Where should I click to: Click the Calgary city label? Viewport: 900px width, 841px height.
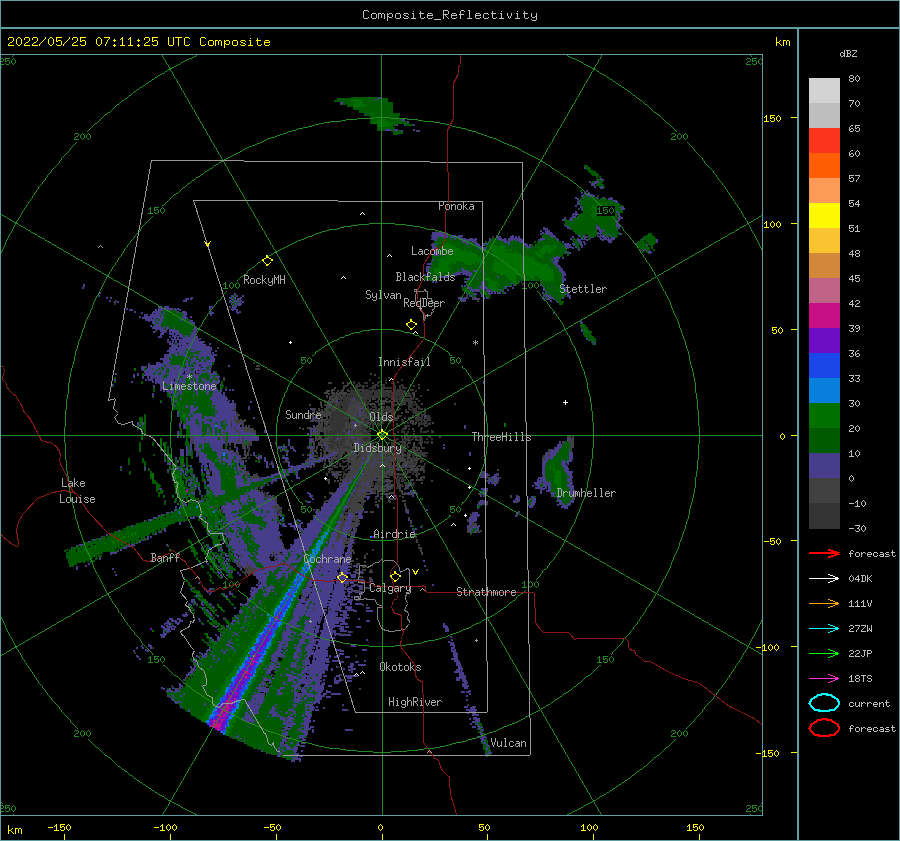[x=390, y=588]
